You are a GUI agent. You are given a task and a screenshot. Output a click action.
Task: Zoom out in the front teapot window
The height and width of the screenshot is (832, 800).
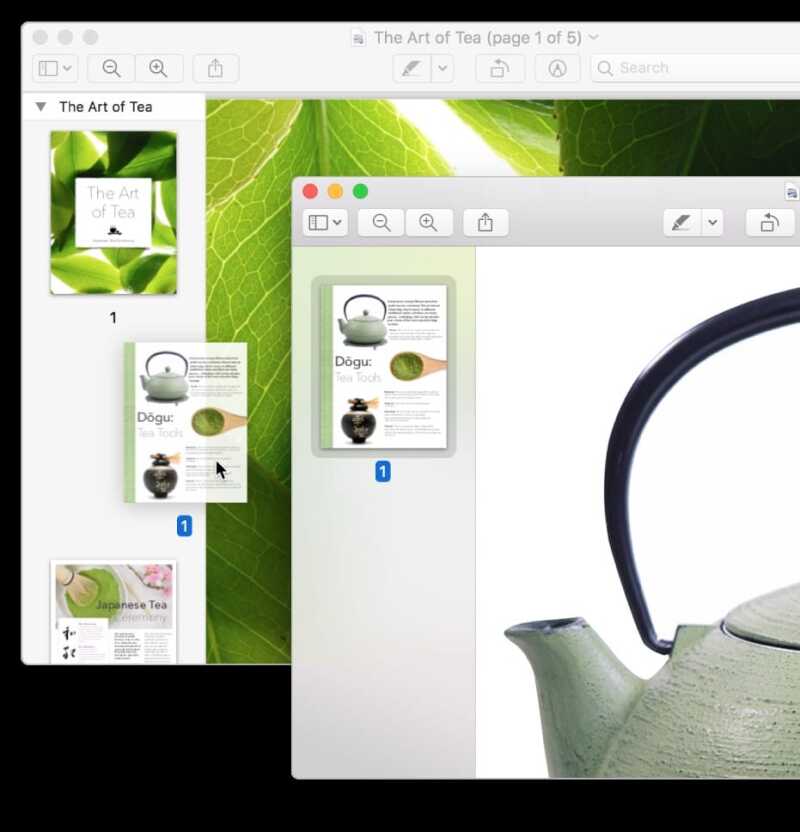pyautogui.click(x=381, y=223)
